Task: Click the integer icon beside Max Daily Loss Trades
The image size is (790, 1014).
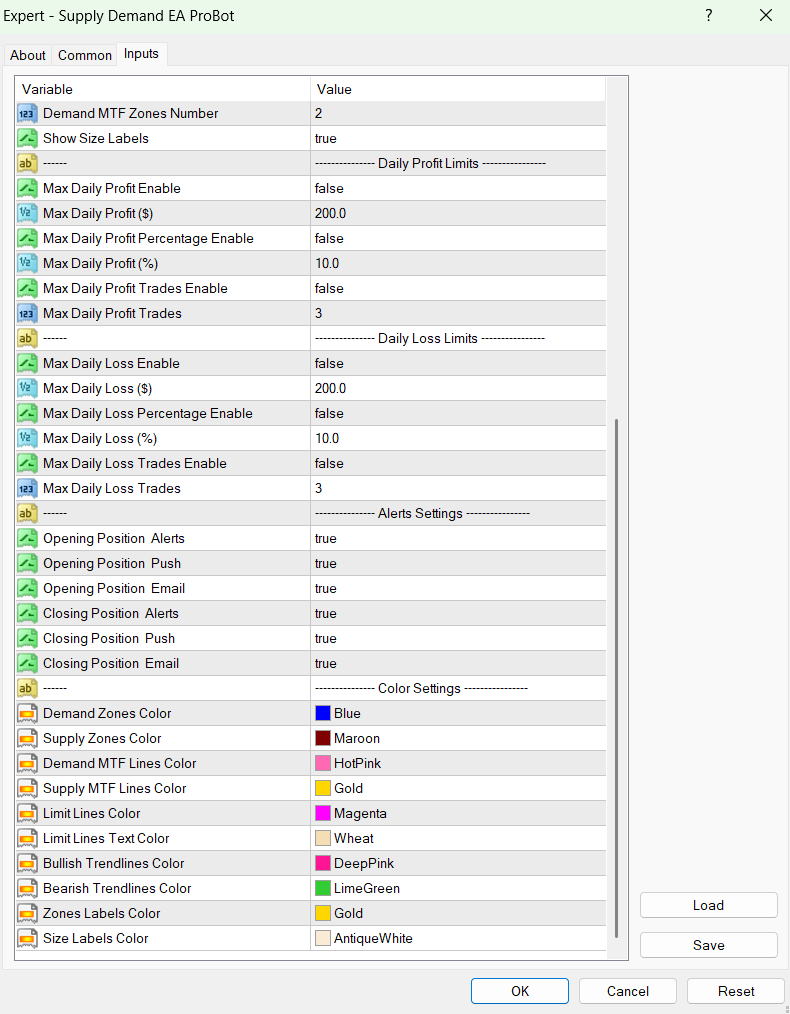Action: click(x=28, y=488)
